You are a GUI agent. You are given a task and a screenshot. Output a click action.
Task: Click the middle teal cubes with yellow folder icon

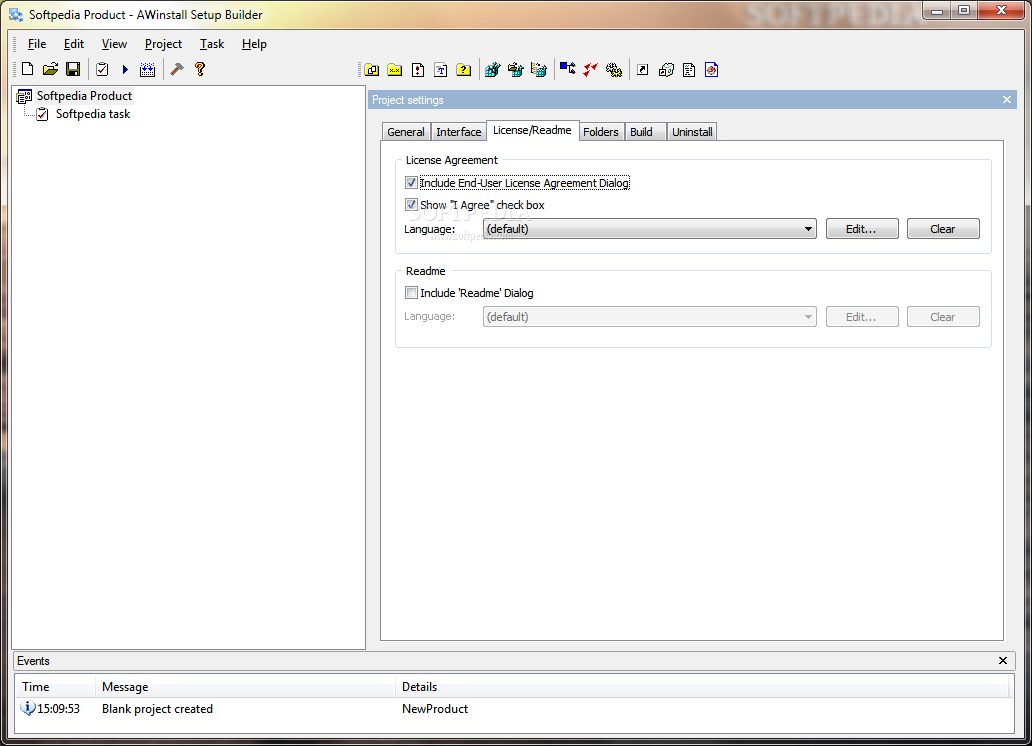(x=515, y=70)
